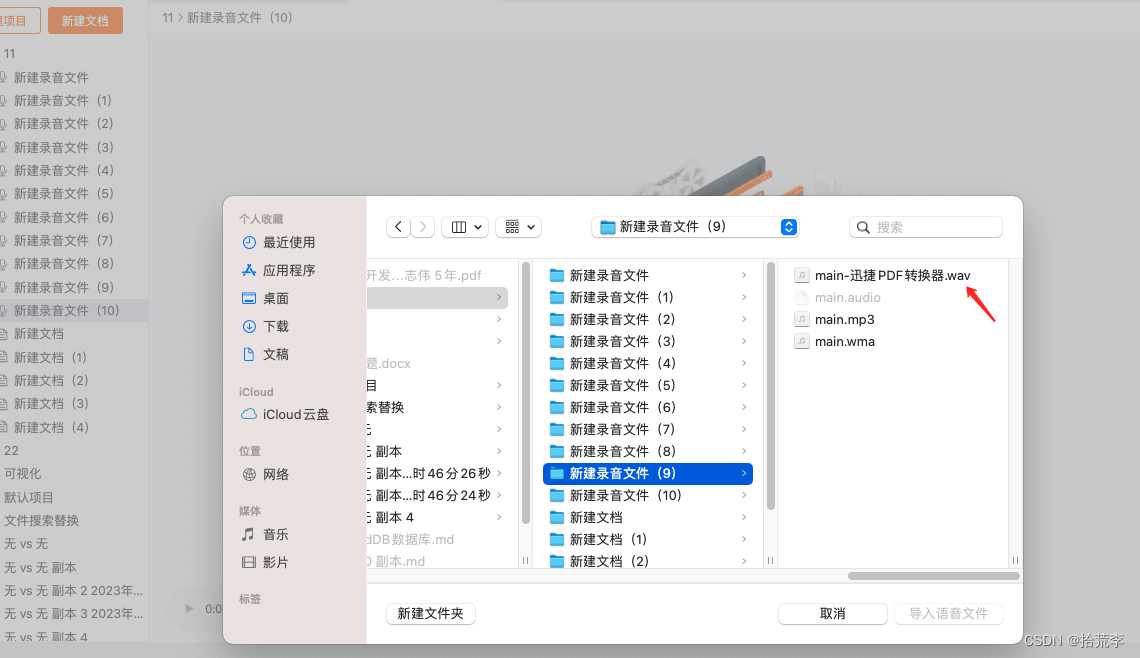Select main-迅捷PDF转换器.wav file
1140x658 pixels.
click(892, 275)
